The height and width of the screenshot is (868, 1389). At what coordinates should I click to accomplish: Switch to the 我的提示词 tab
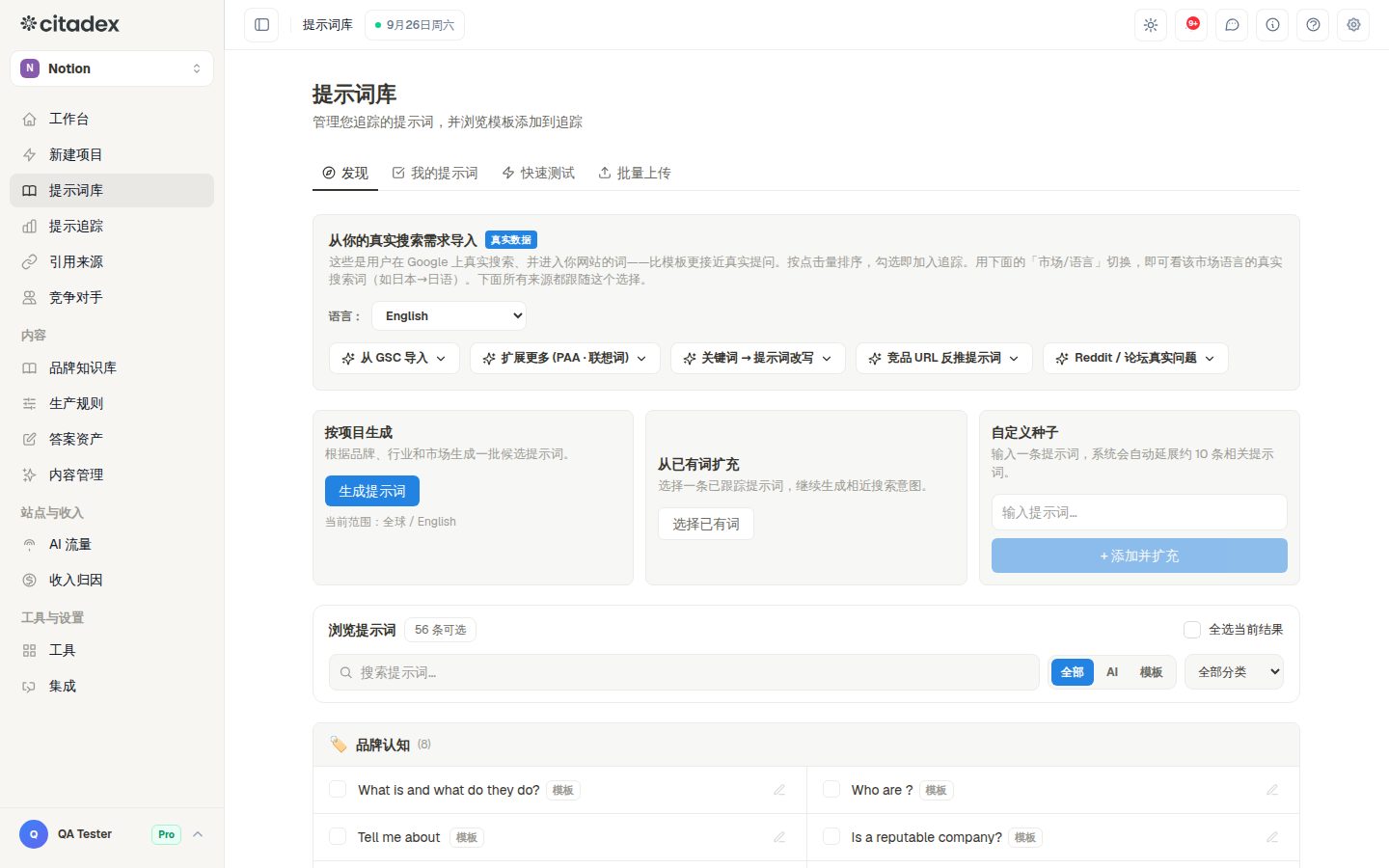435,173
